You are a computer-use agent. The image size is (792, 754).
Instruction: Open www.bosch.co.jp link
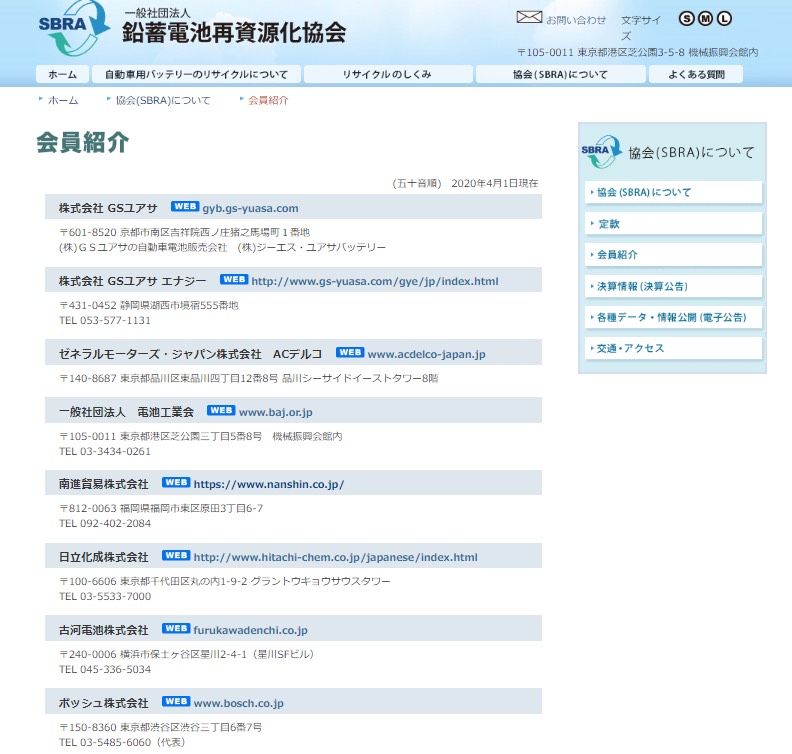[238, 703]
